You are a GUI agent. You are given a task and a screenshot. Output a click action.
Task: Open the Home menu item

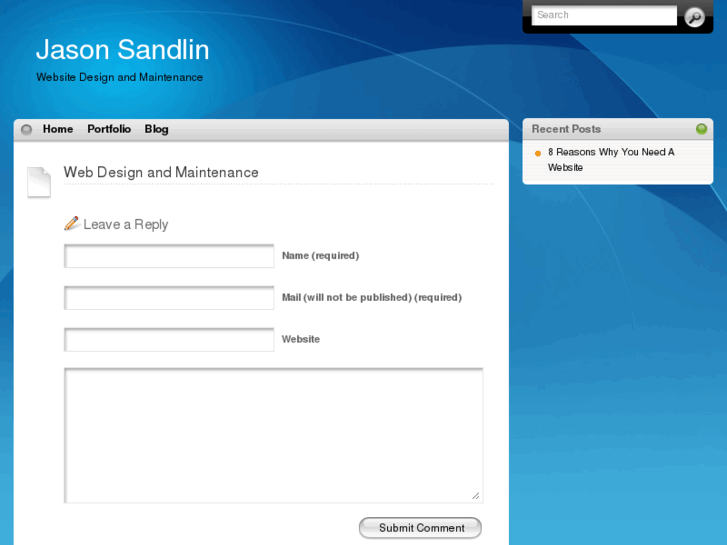(x=58, y=129)
